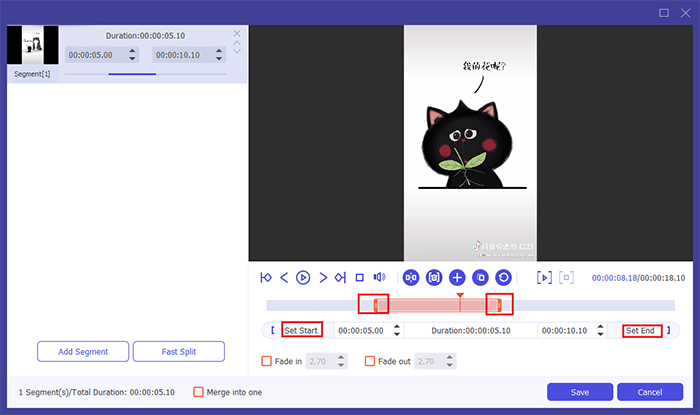Click the right trim handle on timeline
The width and height of the screenshot is (700, 415).
coord(499,305)
